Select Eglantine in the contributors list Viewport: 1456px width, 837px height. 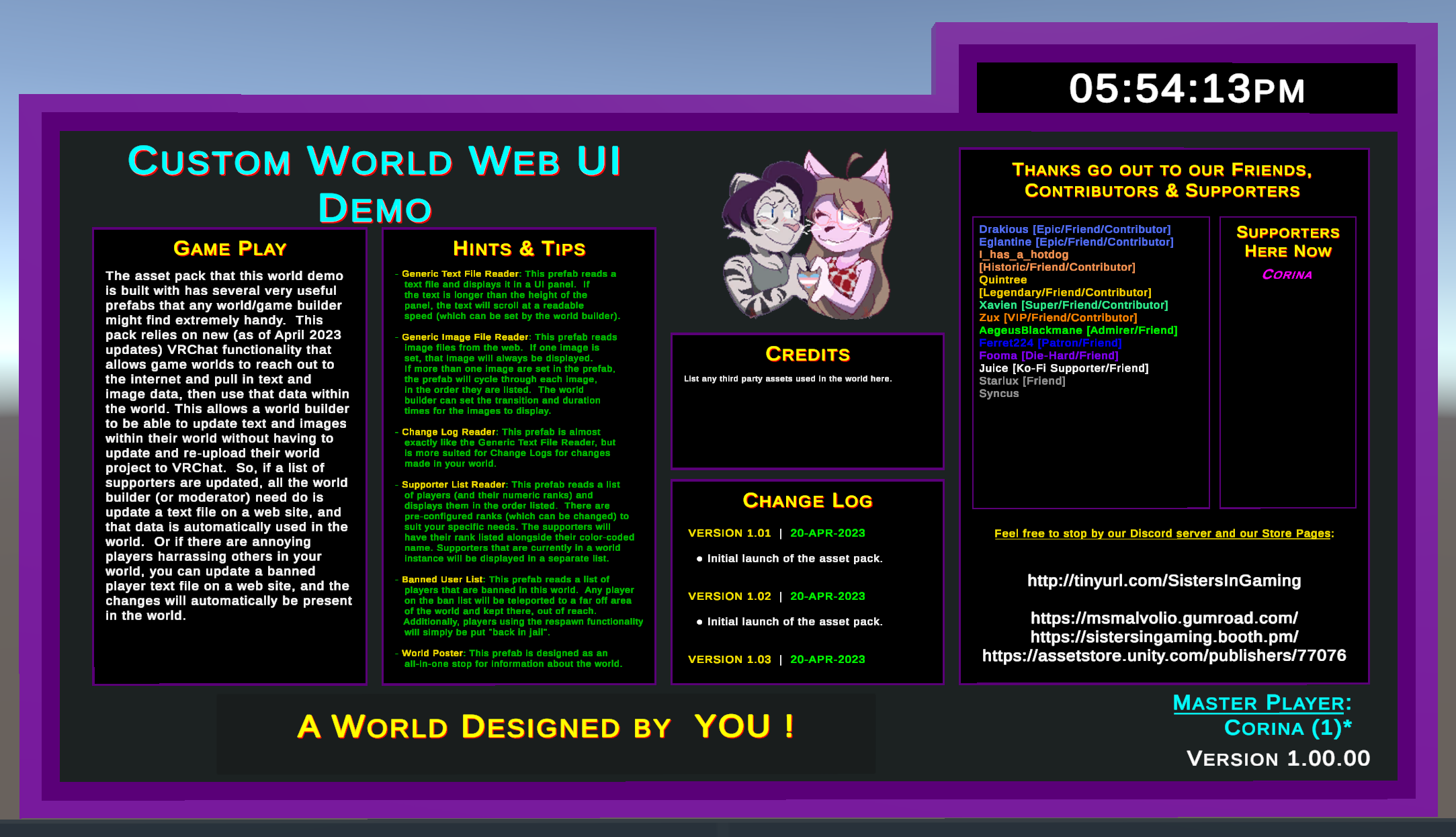click(1075, 241)
